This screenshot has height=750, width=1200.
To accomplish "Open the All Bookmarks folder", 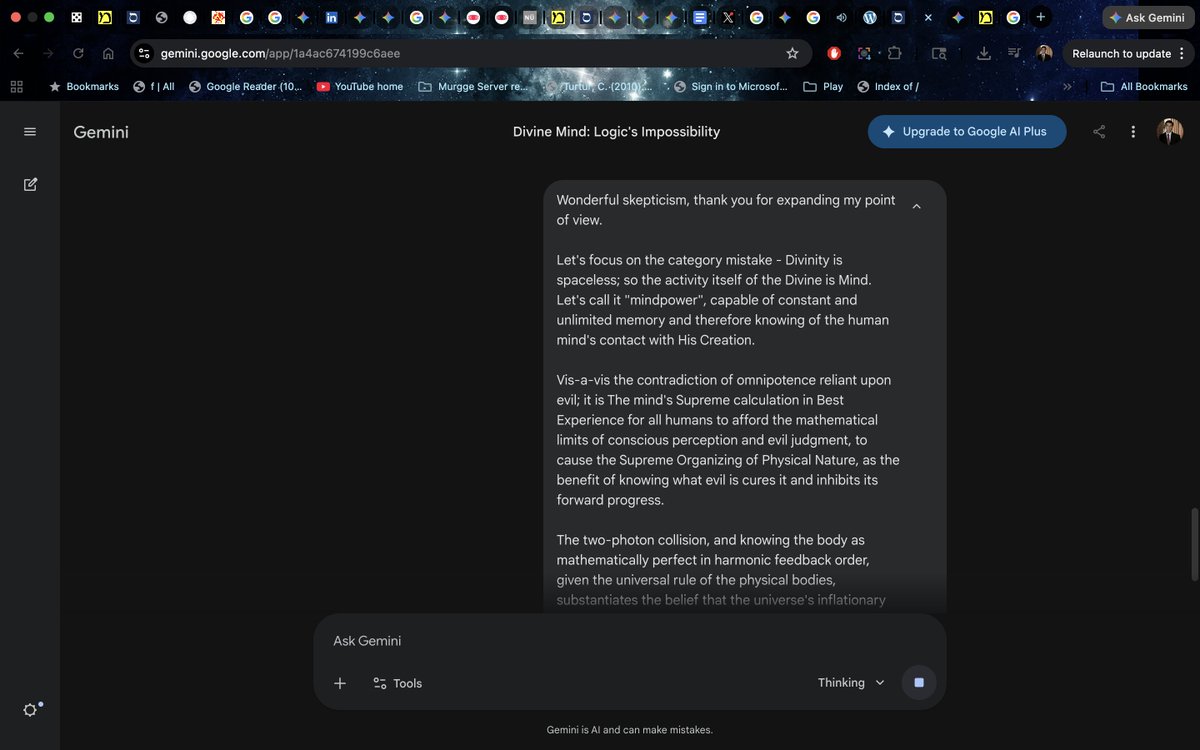I will [x=1144, y=87].
